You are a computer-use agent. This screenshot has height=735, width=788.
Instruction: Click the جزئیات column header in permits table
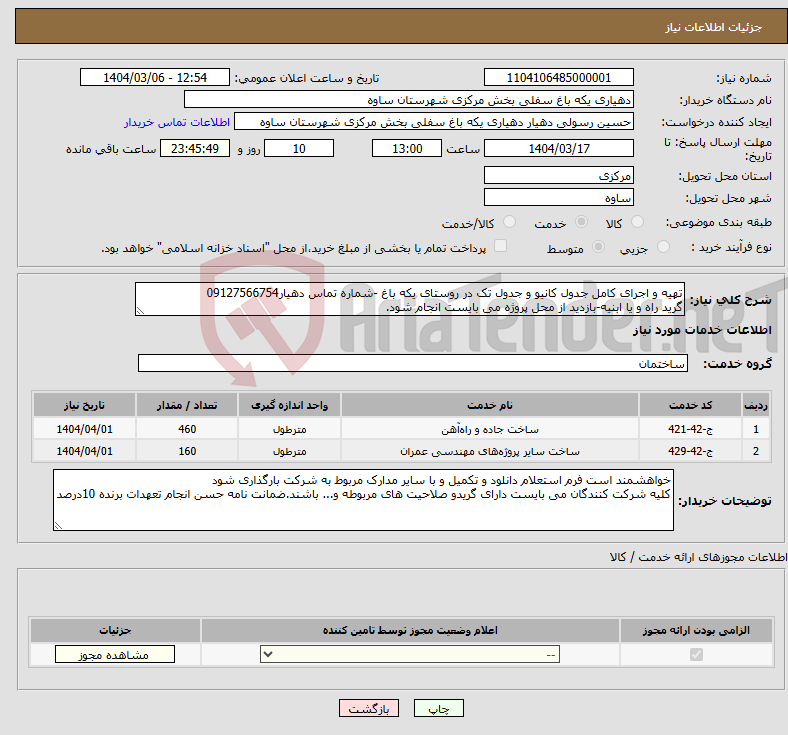[115, 630]
